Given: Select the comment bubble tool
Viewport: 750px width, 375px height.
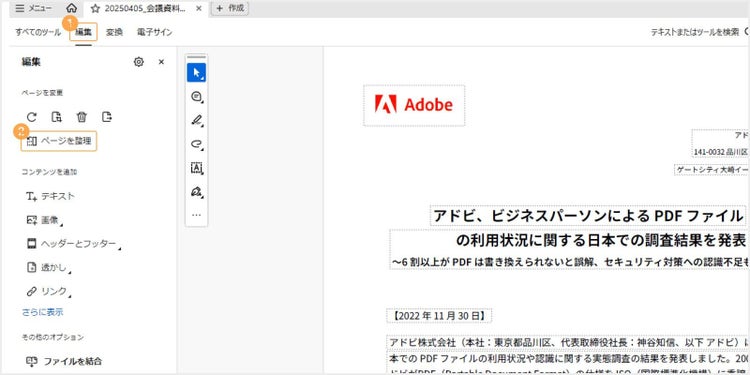Looking at the screenshot, I should 196,96.
